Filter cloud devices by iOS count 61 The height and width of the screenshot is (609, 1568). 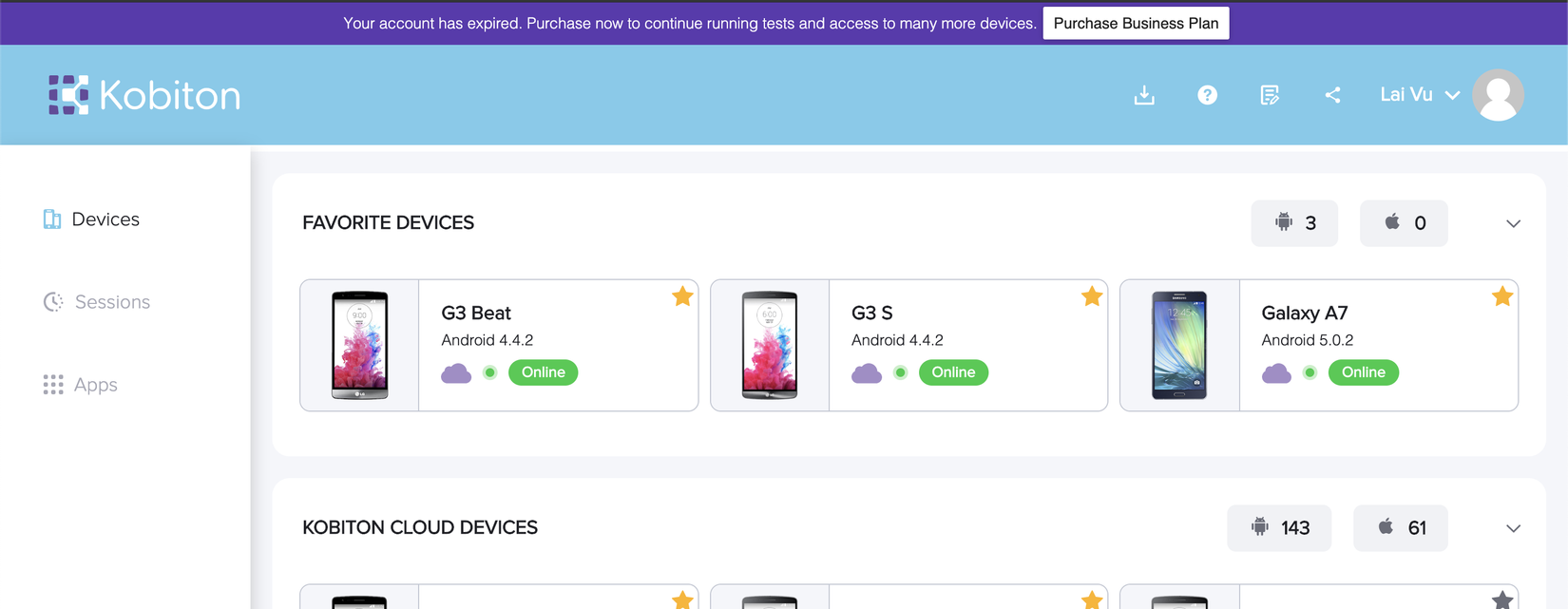point(1401,528)
